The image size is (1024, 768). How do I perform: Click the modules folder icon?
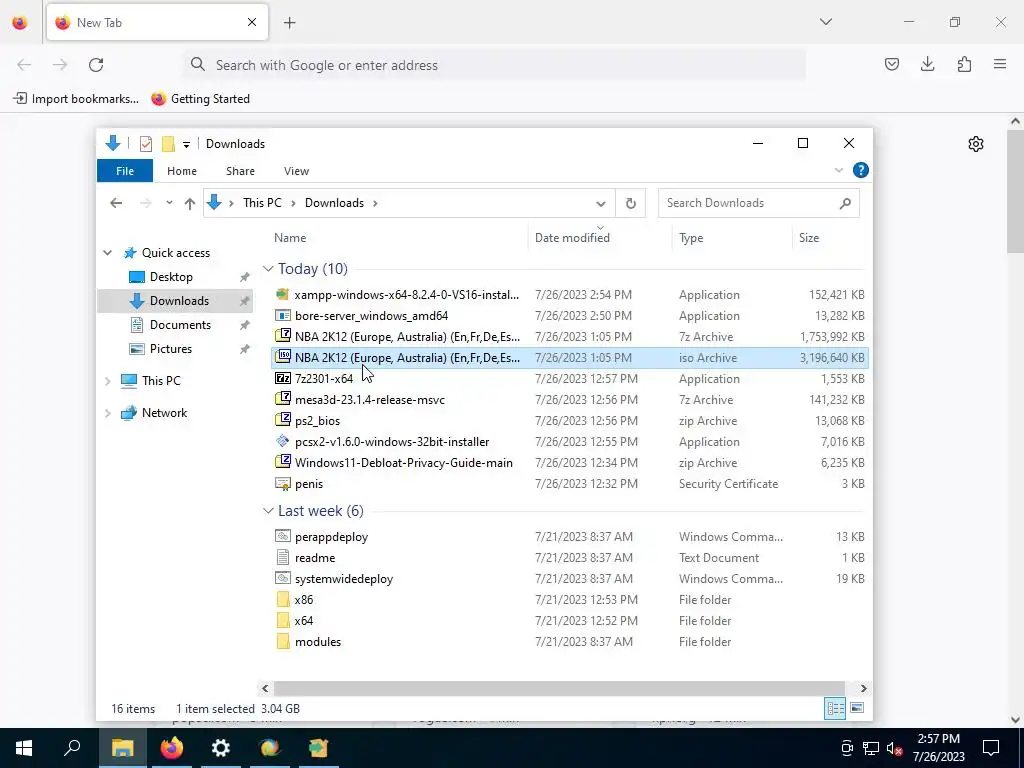282,641
